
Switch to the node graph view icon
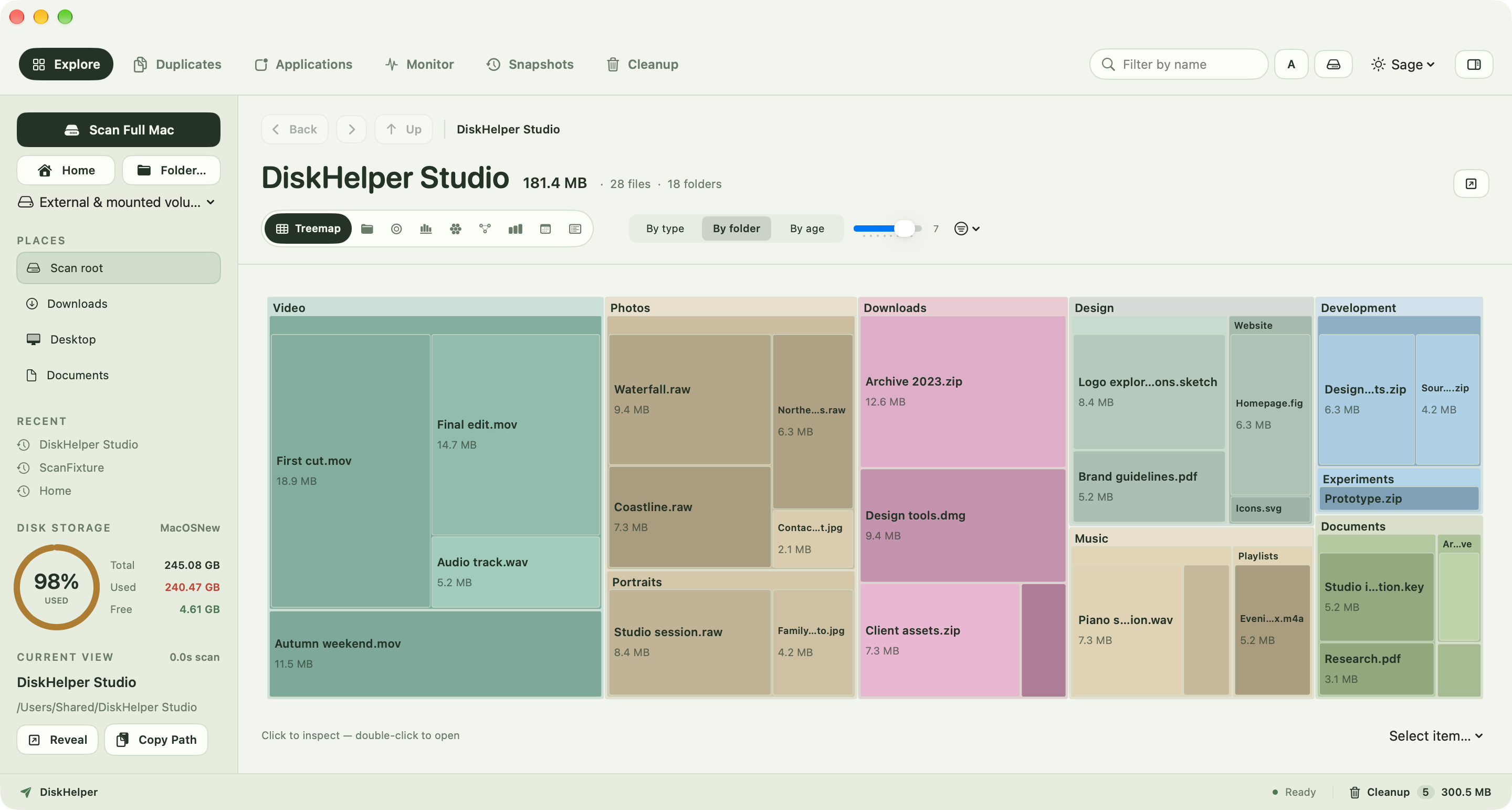486,229
